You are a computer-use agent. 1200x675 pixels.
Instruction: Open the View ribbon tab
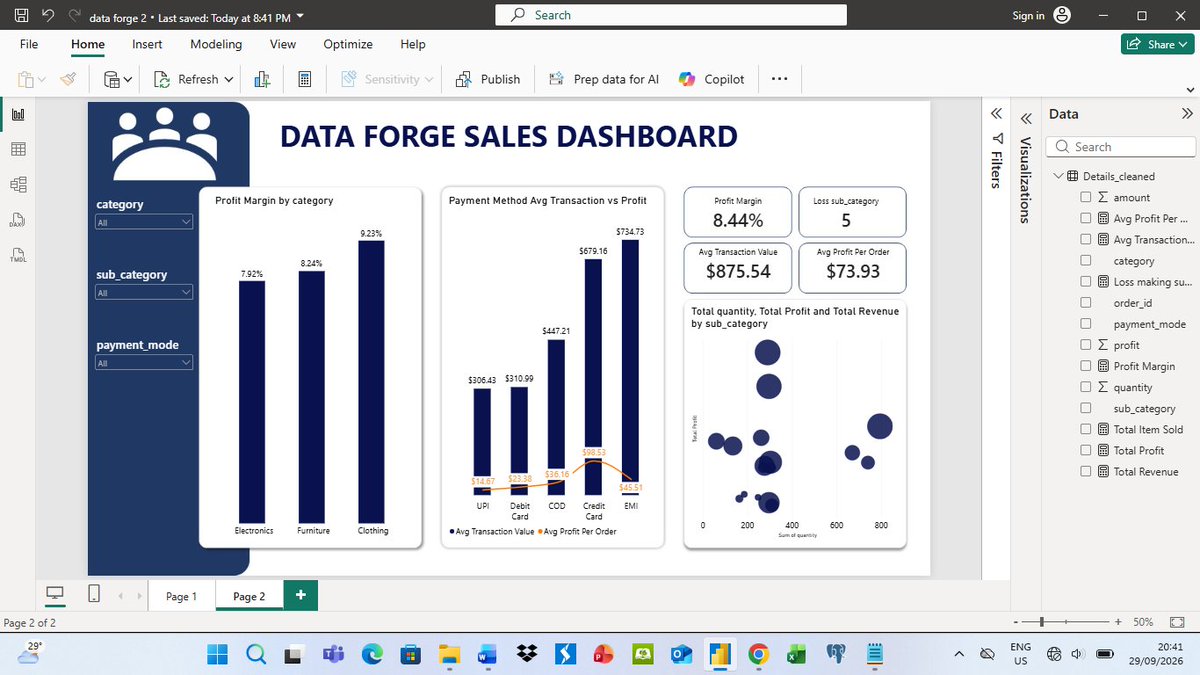coord(283,44)
